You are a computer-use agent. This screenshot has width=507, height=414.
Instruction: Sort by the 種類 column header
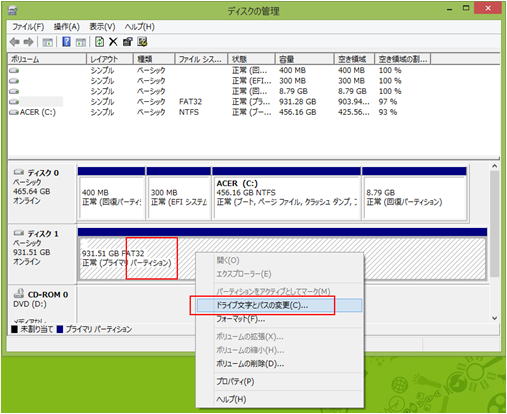click(x=154, y=59)
